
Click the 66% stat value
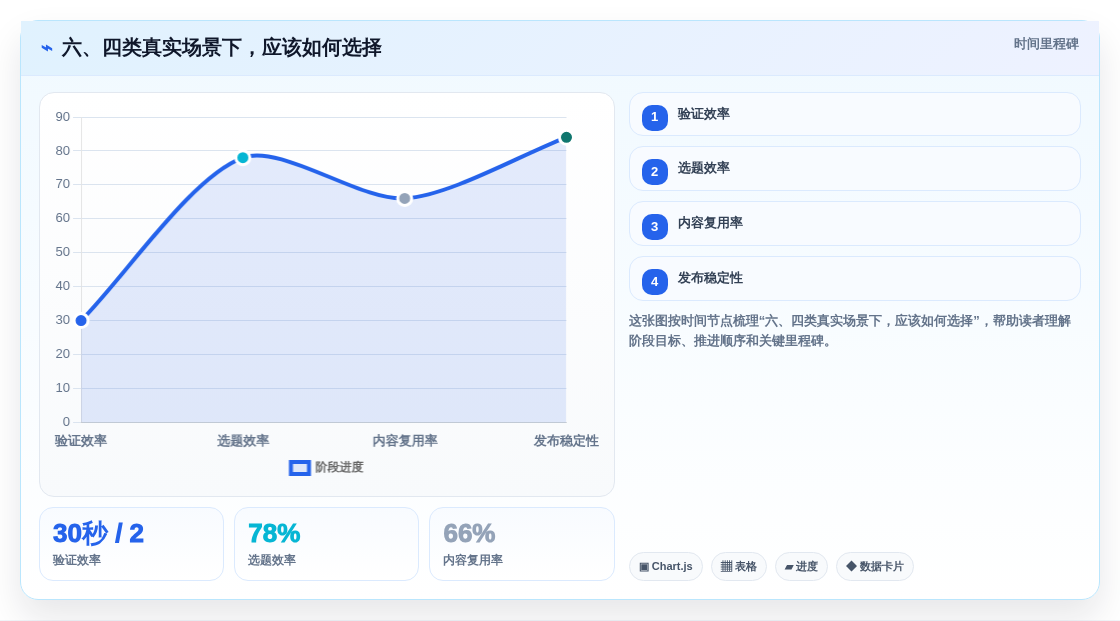469,533
